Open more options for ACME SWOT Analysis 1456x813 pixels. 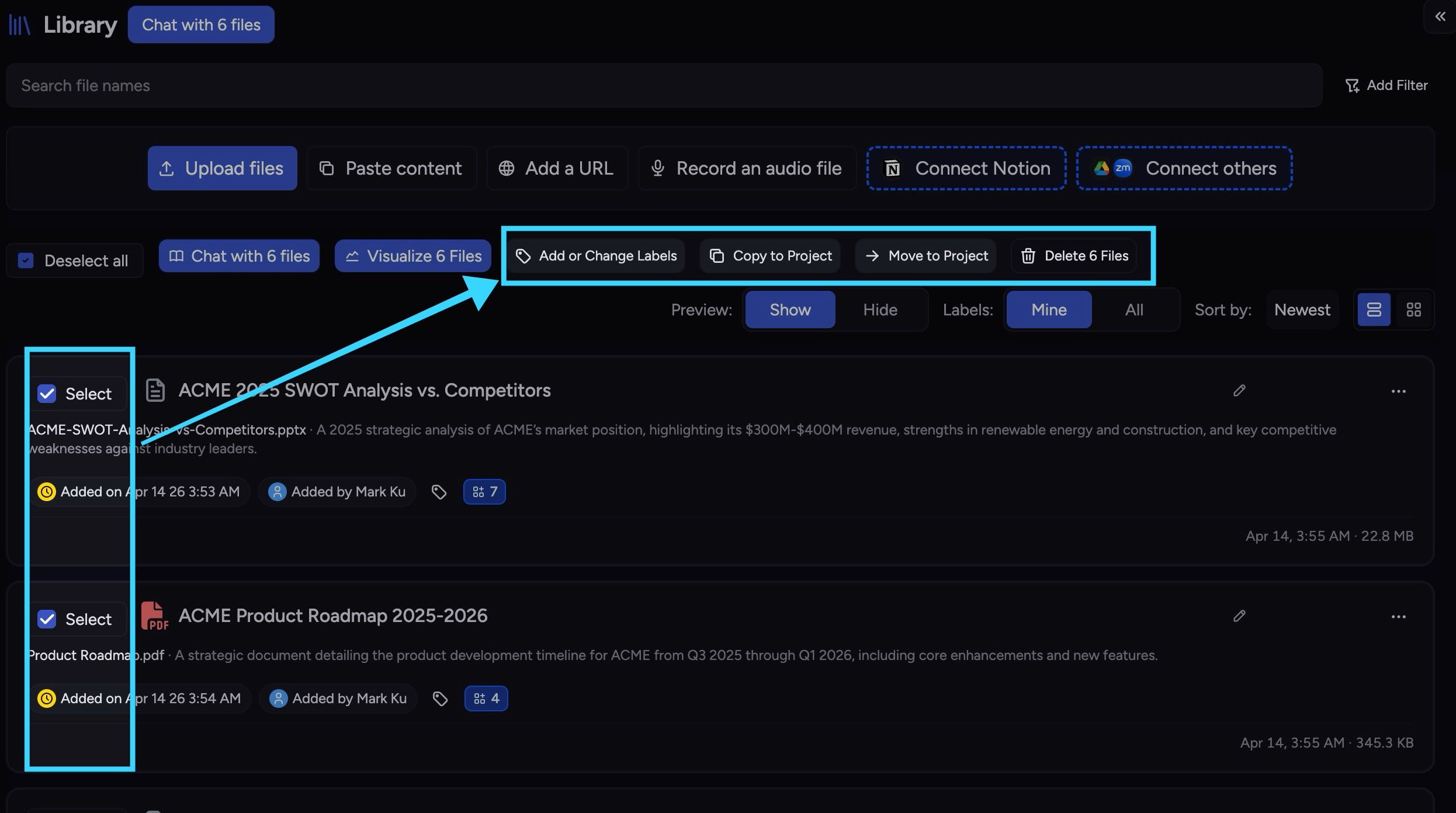pos(1398,391)
